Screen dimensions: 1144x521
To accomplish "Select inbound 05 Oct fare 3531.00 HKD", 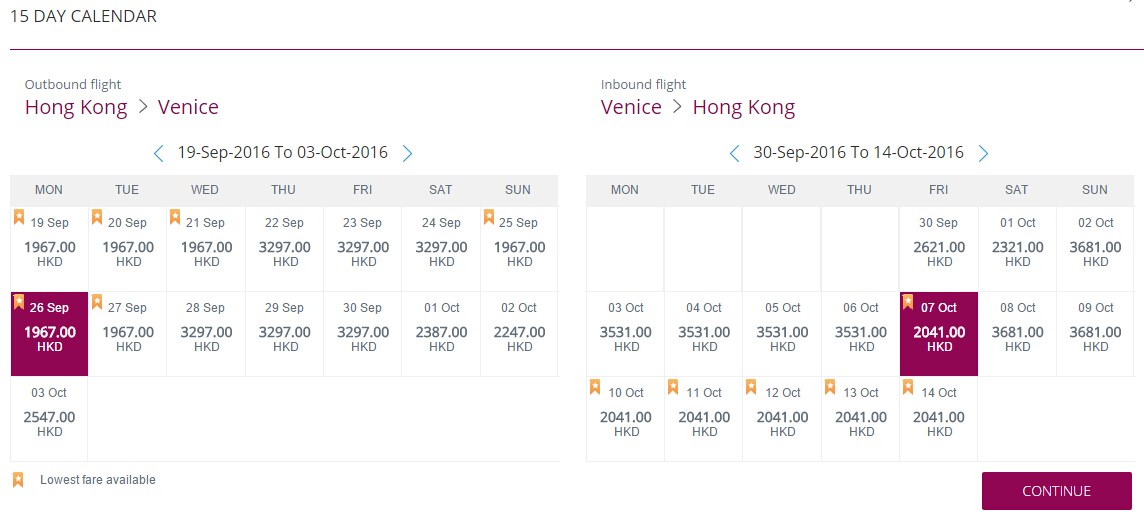I will pyautogui.click(x=782, y=334).
